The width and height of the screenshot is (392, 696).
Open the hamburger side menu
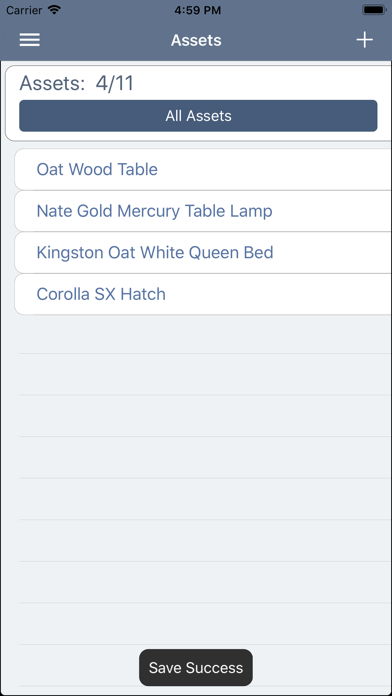click(x=30, y=40)
